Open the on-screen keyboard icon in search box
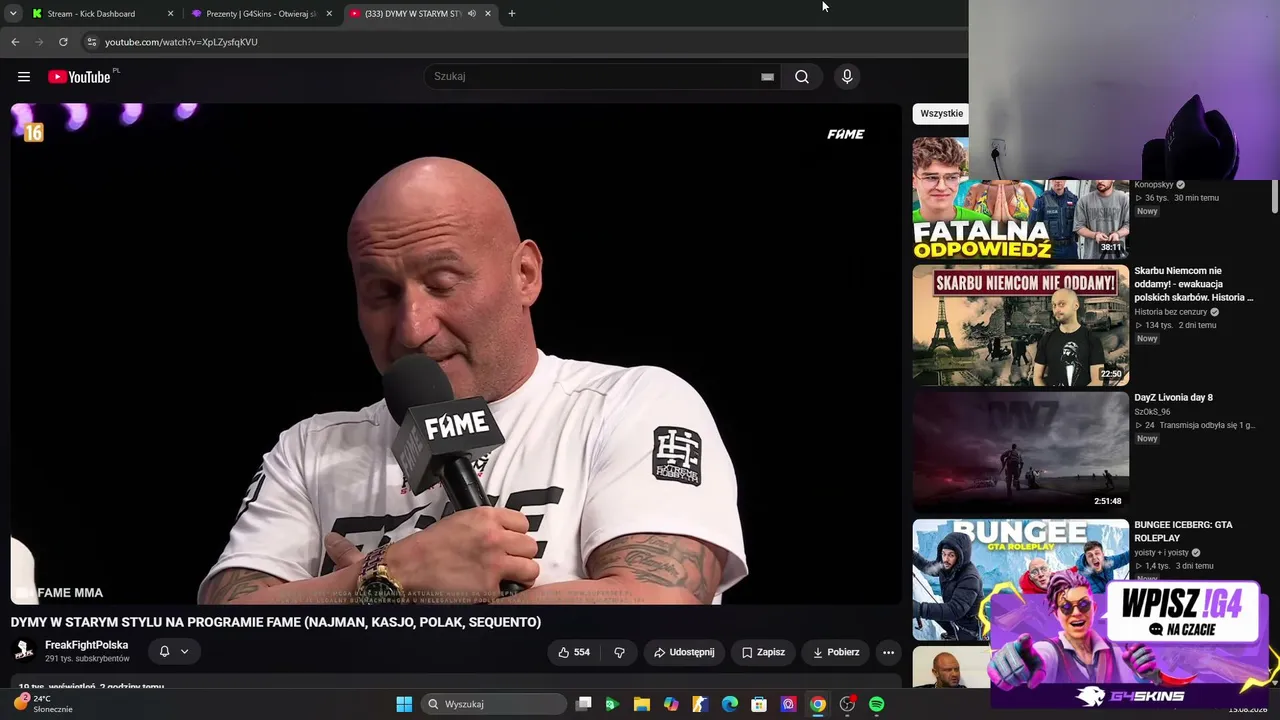This screenshot has height=720, width=1280. pos(767,77)
